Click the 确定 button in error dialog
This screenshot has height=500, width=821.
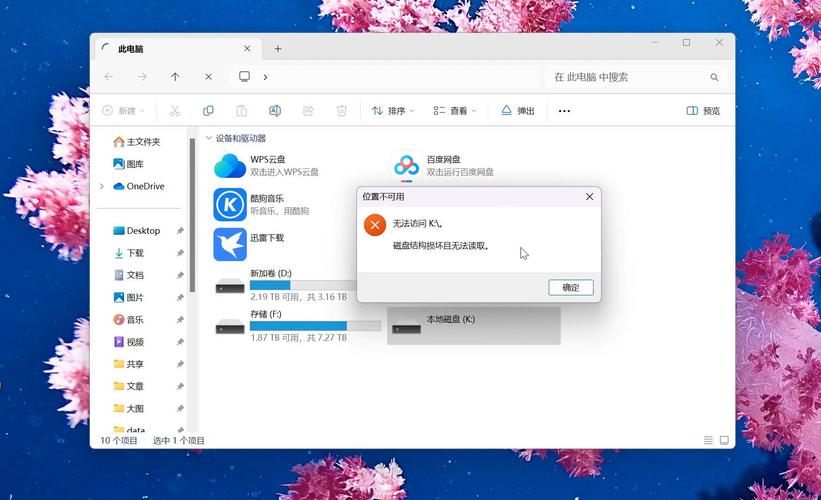[x=570, y=287]
